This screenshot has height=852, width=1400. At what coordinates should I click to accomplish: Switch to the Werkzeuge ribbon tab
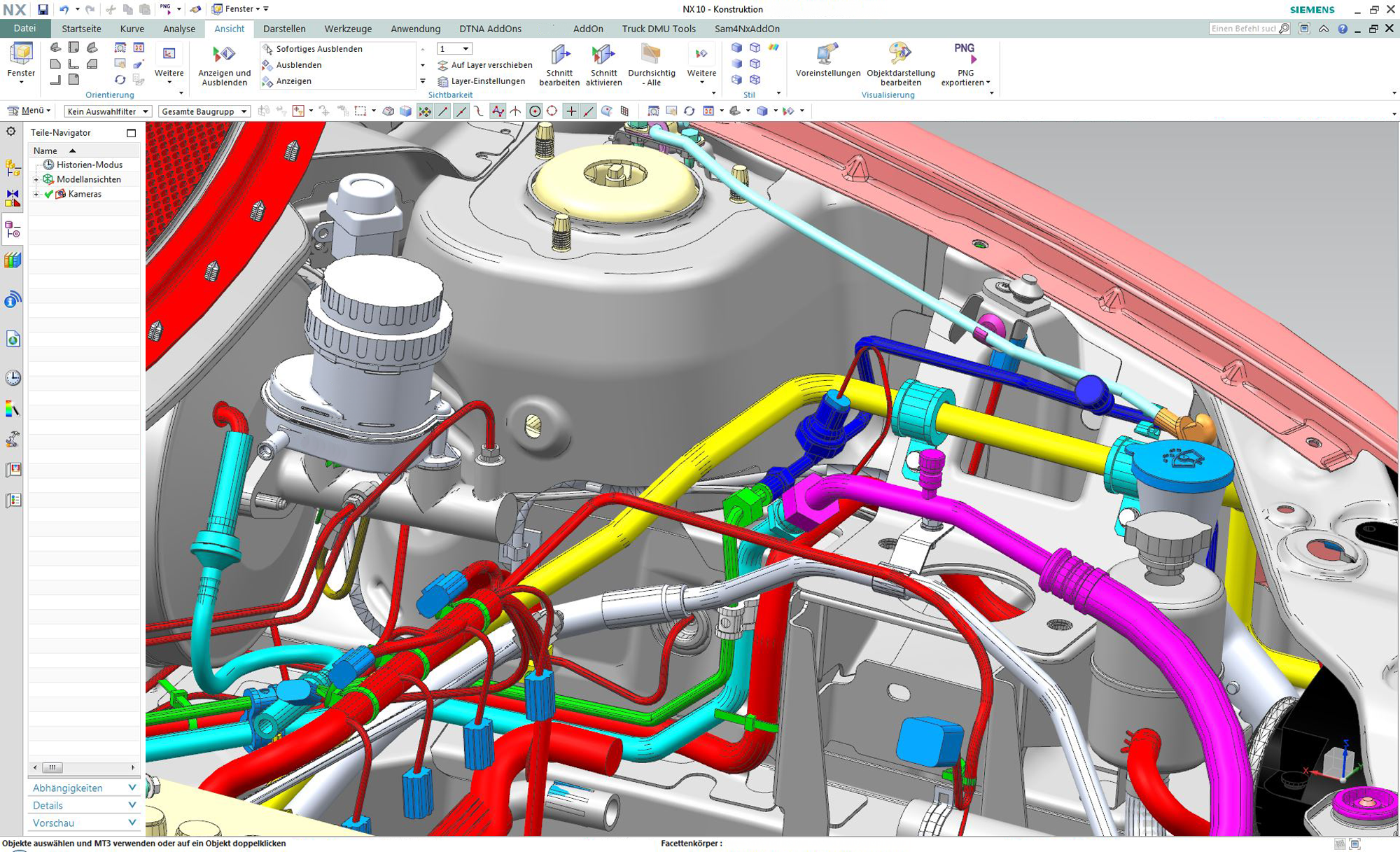(x=347, y=29)
